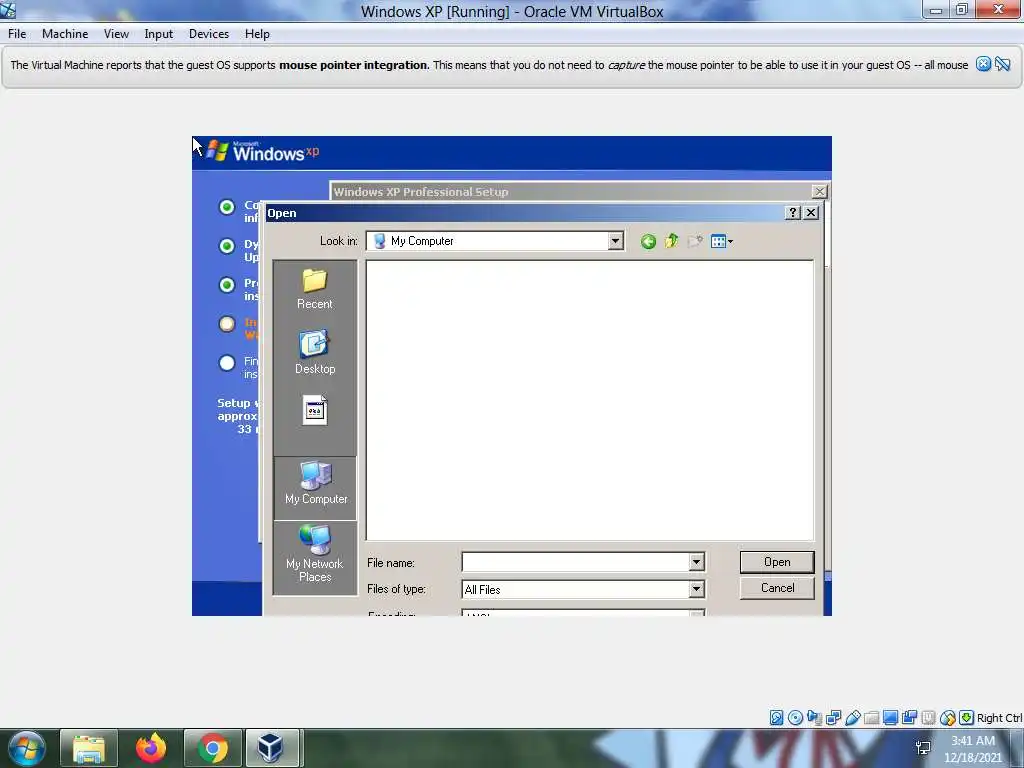Open the View menu
Image resolution: width=1024 pixels, height=768 pixels.
coord(116,34)
